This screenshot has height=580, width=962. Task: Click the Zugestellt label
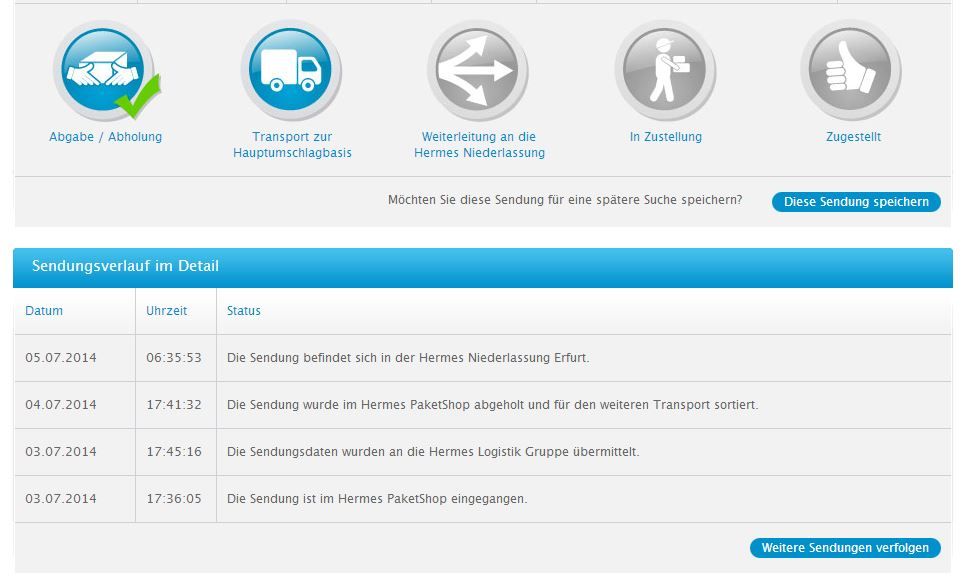(x=851, y=136)
